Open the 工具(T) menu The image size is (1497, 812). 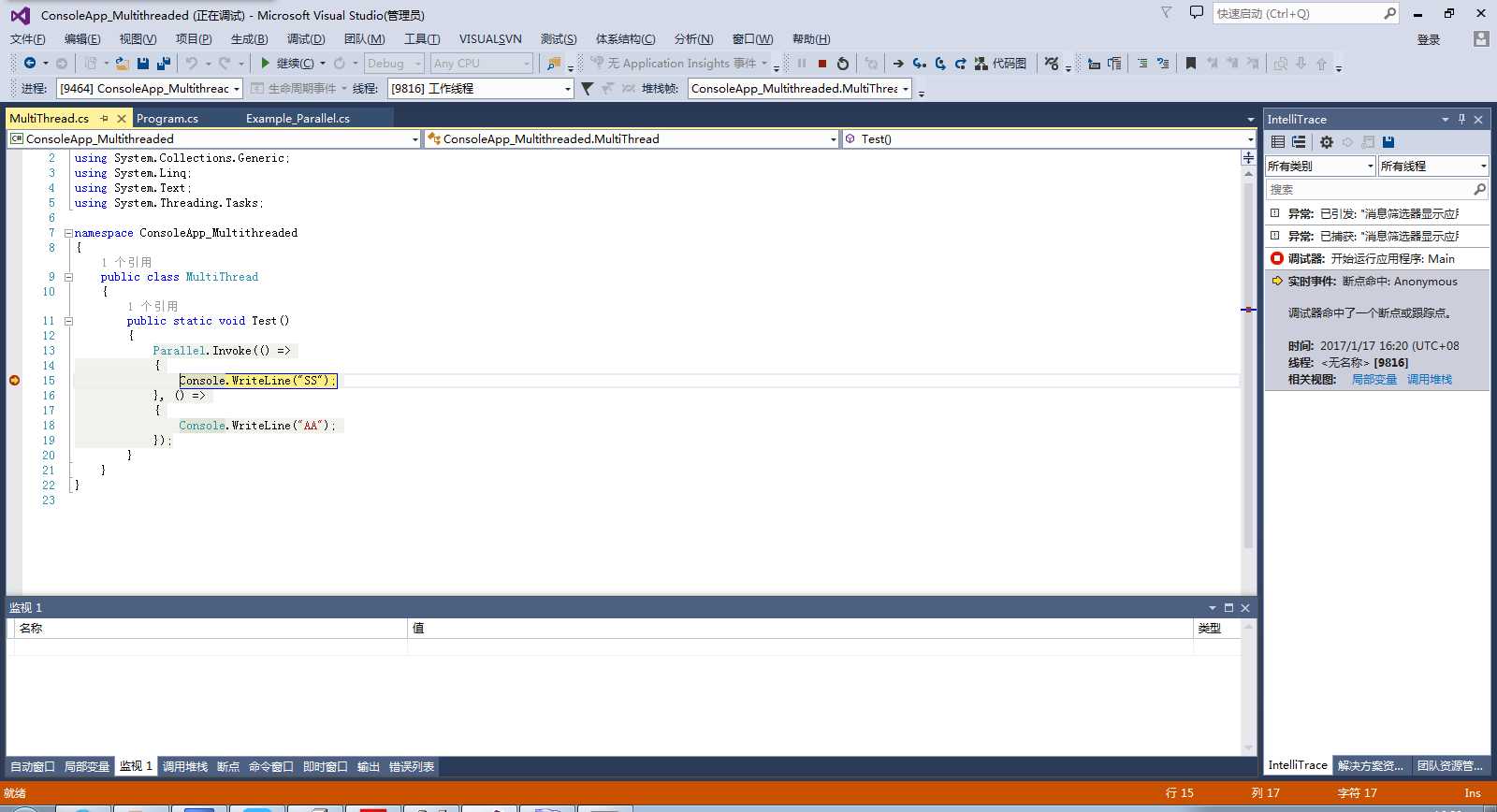[x=422, y=39]
